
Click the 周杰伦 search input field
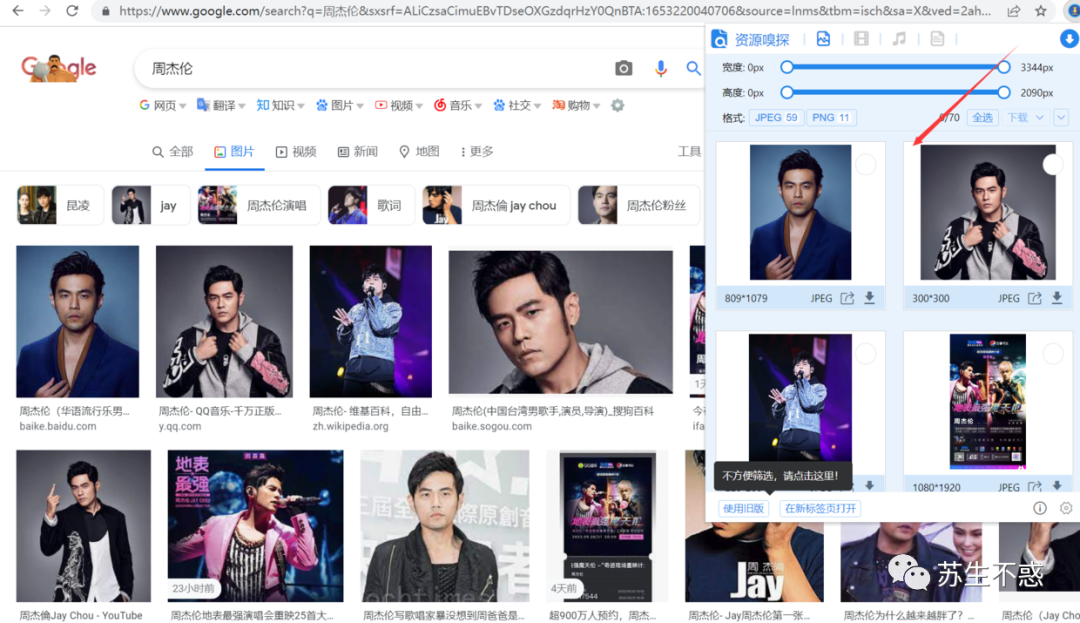(375, 68)
